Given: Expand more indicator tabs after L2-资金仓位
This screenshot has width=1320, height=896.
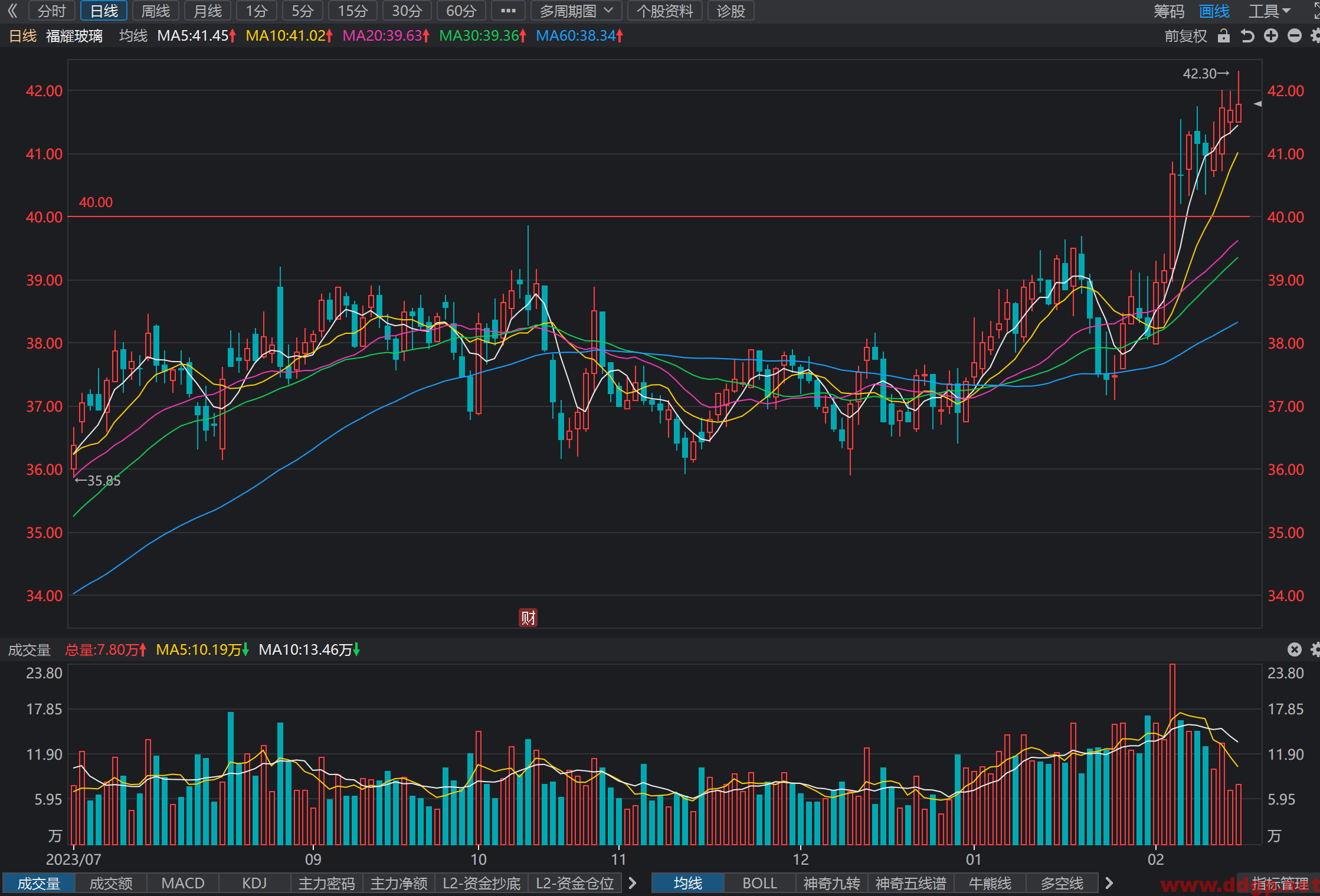Looking at the screenshot, I should coord(633,883).
